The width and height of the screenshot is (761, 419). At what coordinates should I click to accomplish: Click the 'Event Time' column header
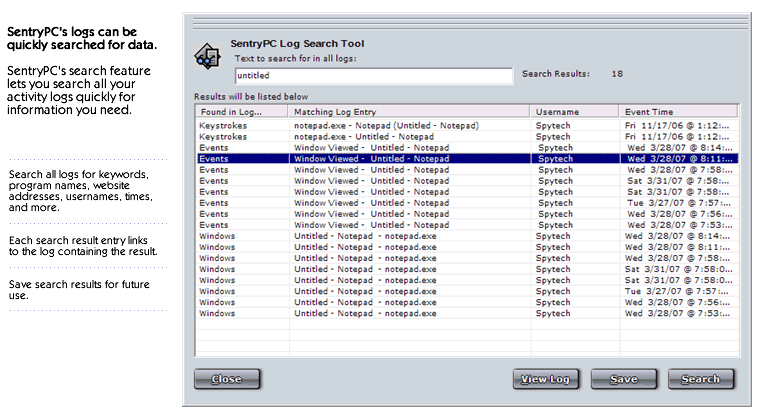tap(678, 111)
